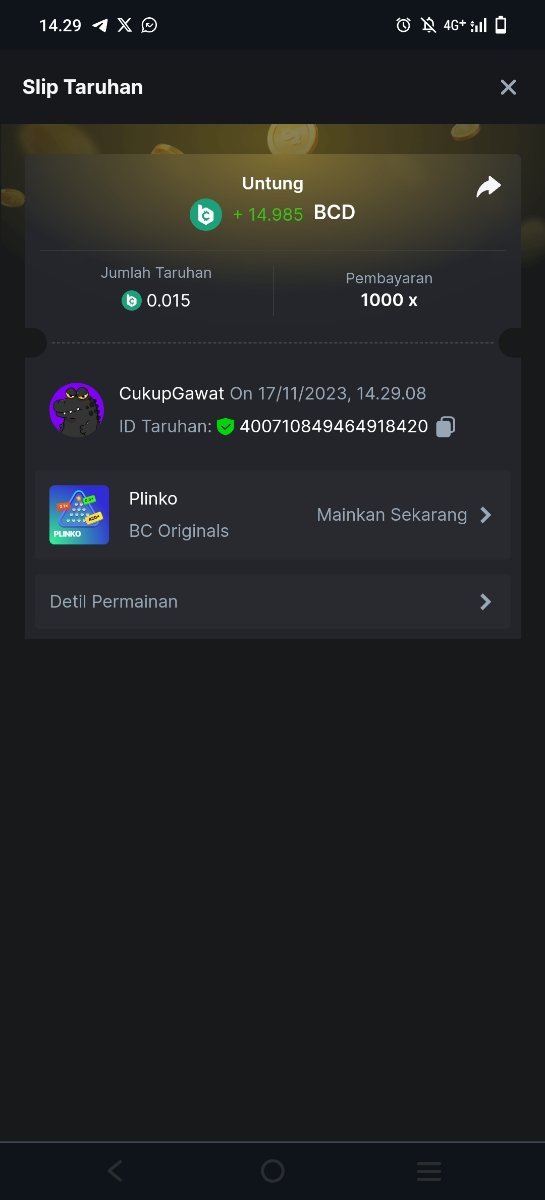Viewport: 545px width, 1200px height.
Task: Tap the WhatsApp notification icon
Action: pos(149,25)
